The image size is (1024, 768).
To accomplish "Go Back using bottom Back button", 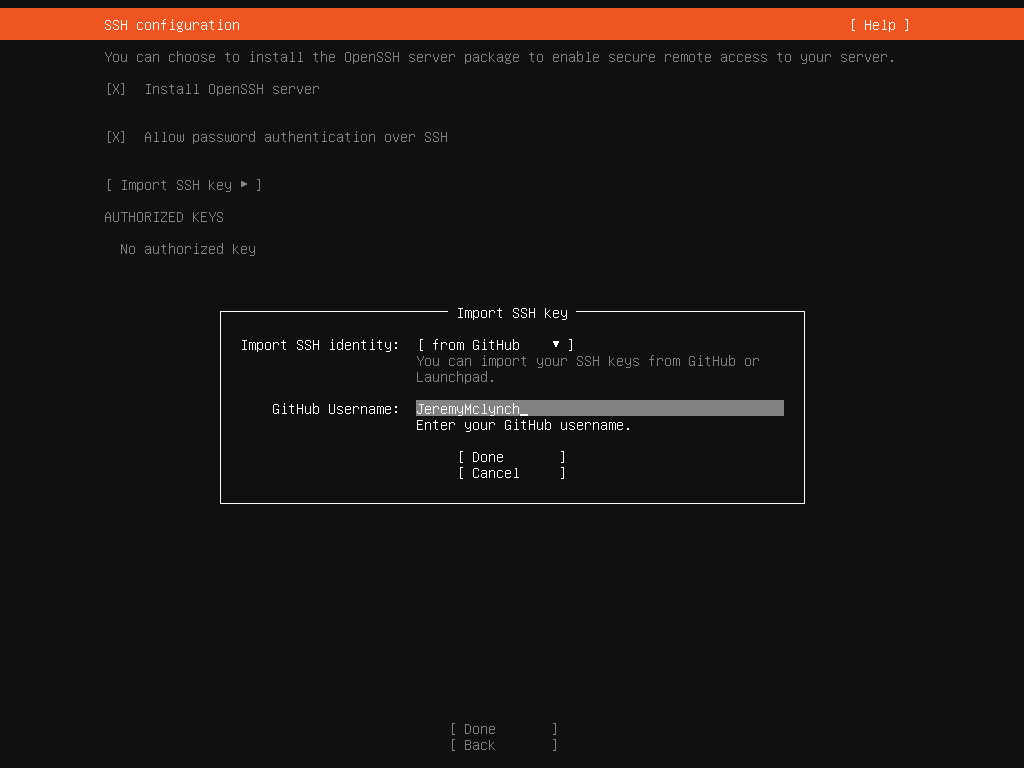I will pyautogui.click(x=503, y=745).
